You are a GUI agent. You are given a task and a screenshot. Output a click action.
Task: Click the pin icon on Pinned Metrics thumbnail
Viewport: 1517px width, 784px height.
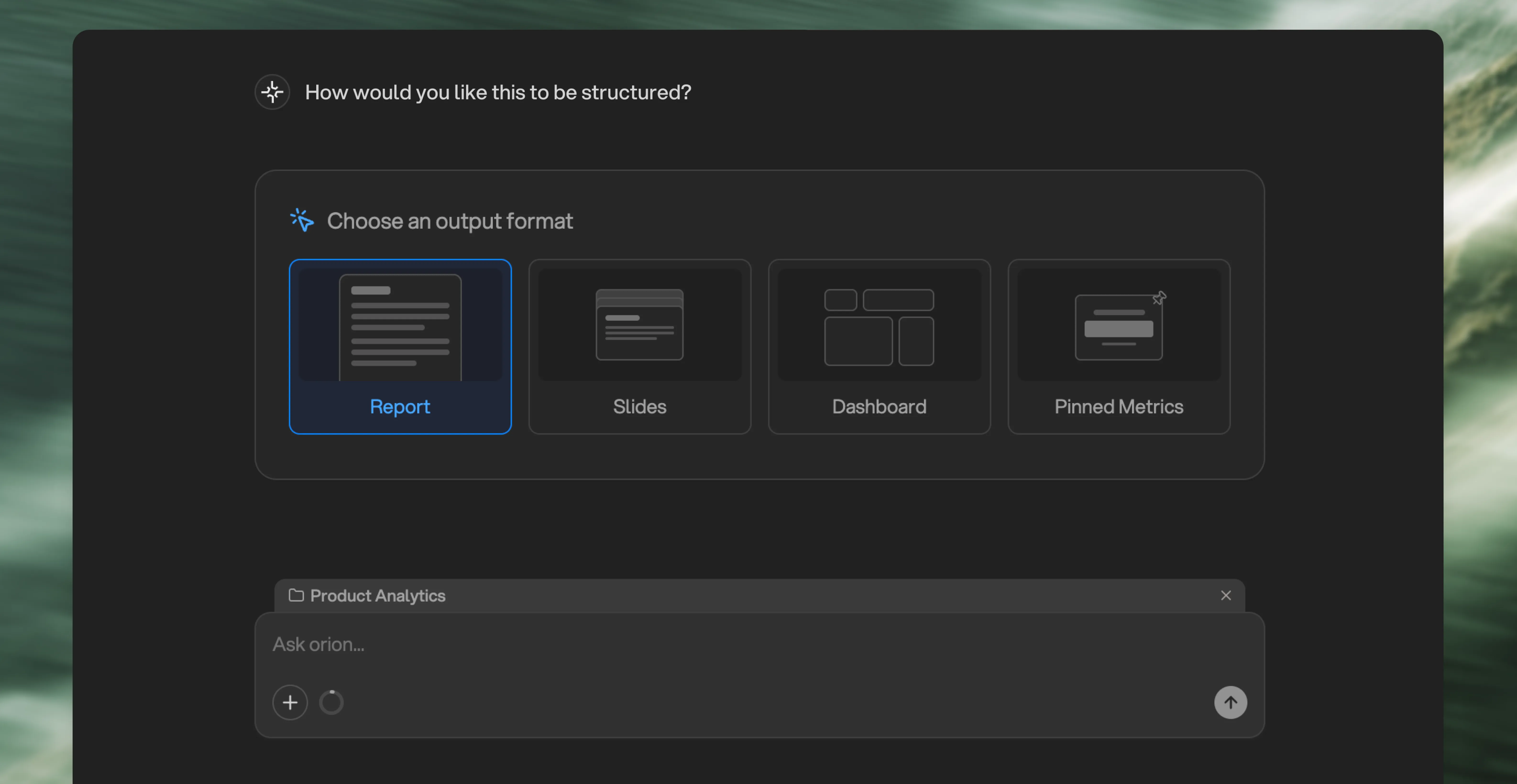(x=1159, y=298)
